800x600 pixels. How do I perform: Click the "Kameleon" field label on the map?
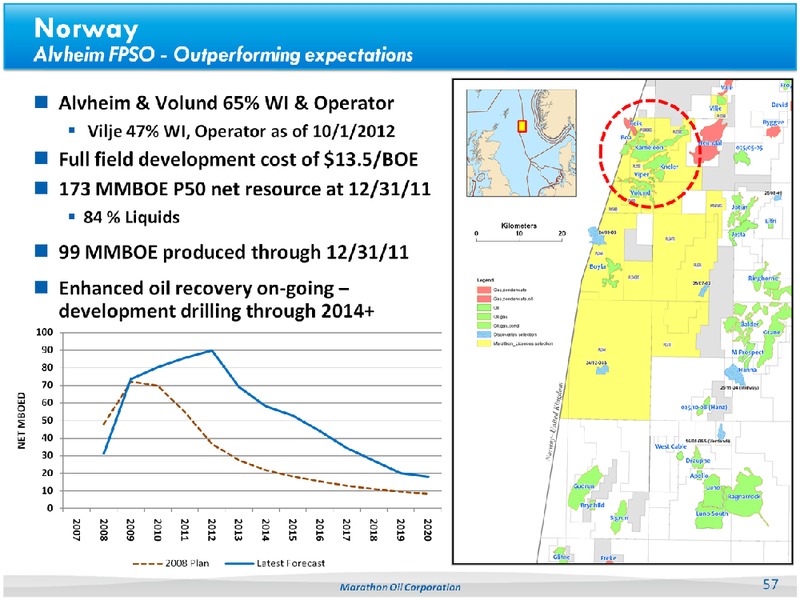[x=650, y=147]
